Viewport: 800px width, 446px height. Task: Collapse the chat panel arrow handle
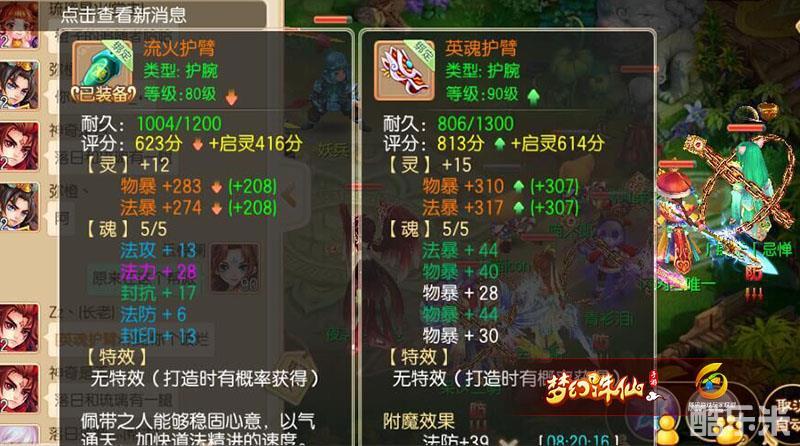290,194
